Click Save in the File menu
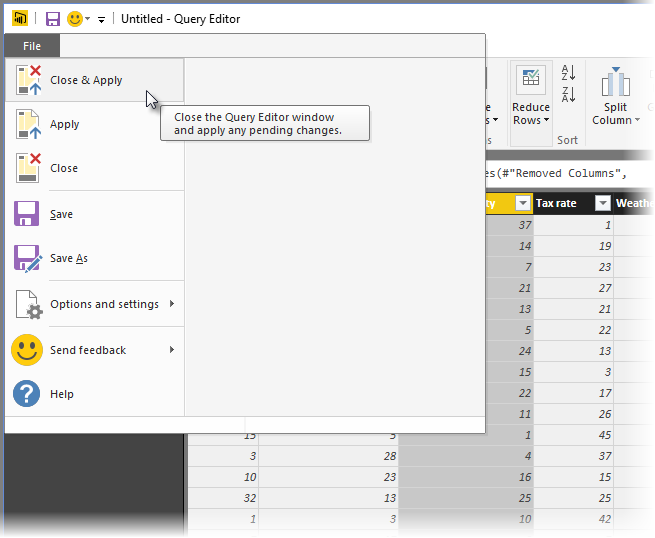 62,214
